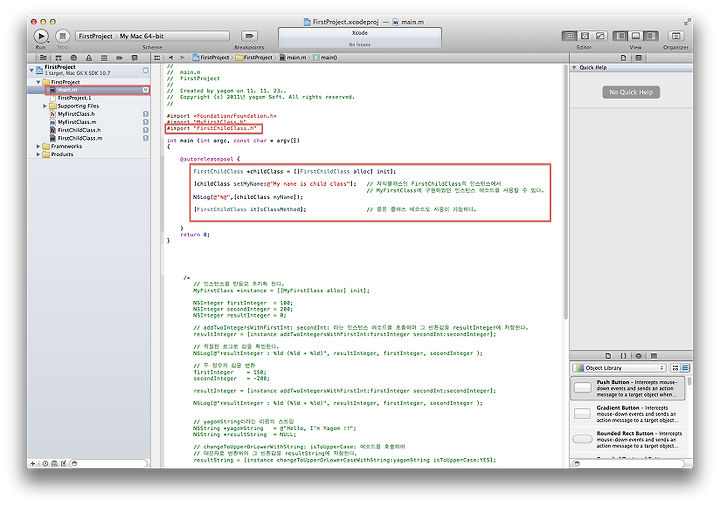This screenshot has height=506, width=720.
Task: Show the Quick Help inspector tab
Action: [638, 58]
